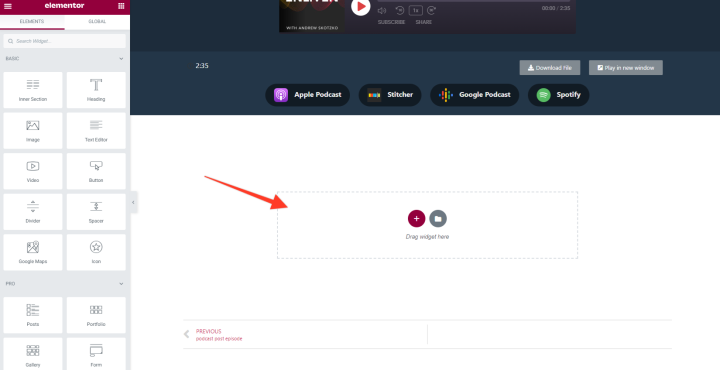Click the player volume speaker icon
The width and height of the screenshot is (720, 370).
(382, 10)
